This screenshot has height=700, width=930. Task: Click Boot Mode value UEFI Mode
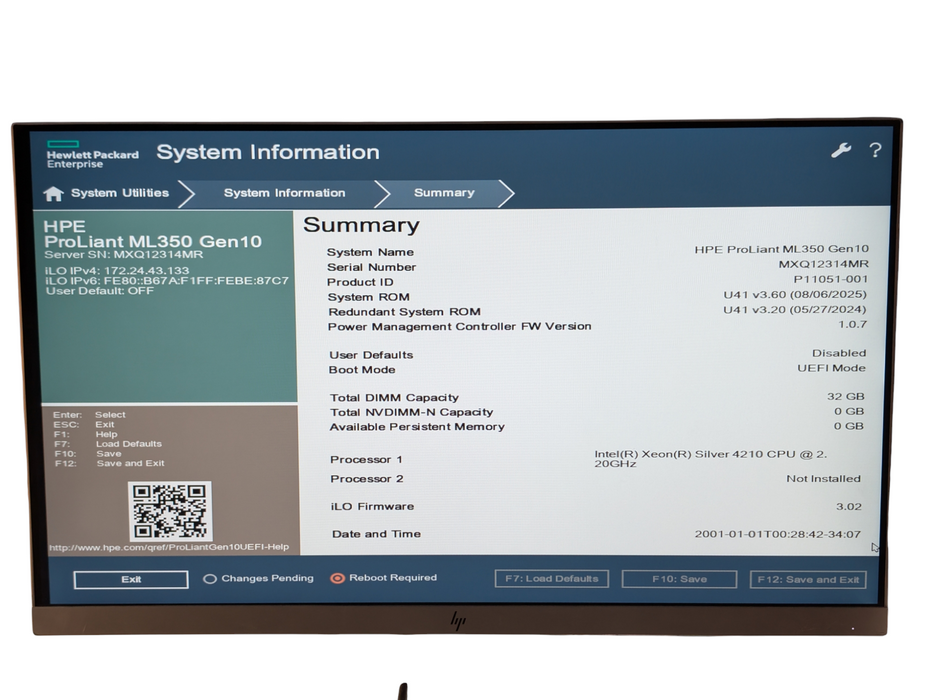[x=831, y=368]
